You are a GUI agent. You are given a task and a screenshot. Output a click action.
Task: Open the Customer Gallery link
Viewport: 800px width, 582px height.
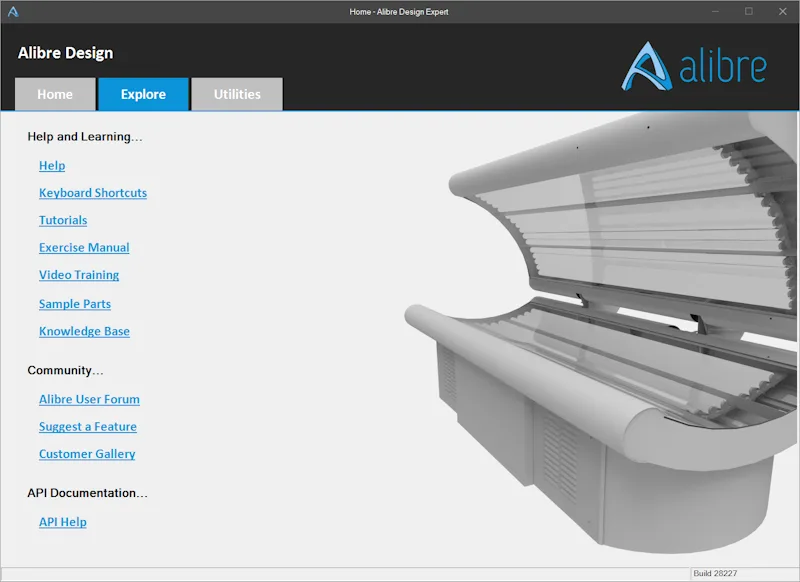tap(87, 454)
